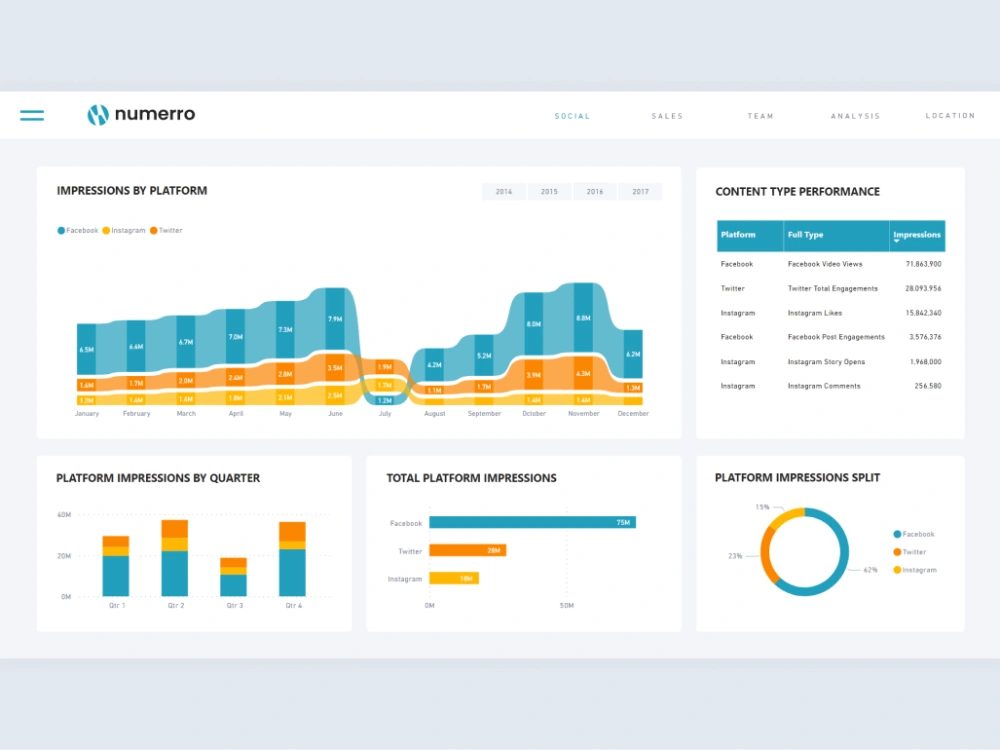
Task: Open the ANALYSIS tab
Action: pyautogui.click(x=856, y=116)
